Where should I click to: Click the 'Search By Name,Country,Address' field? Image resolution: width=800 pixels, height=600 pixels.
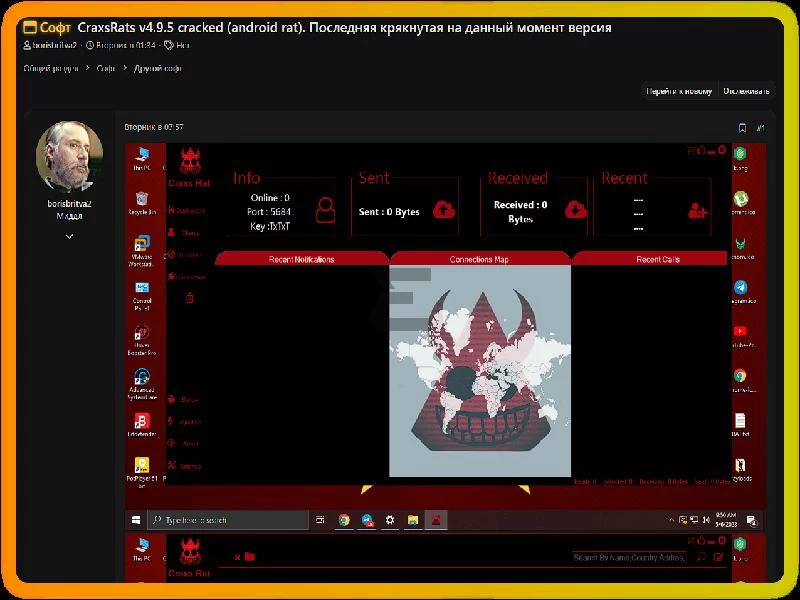629,558
